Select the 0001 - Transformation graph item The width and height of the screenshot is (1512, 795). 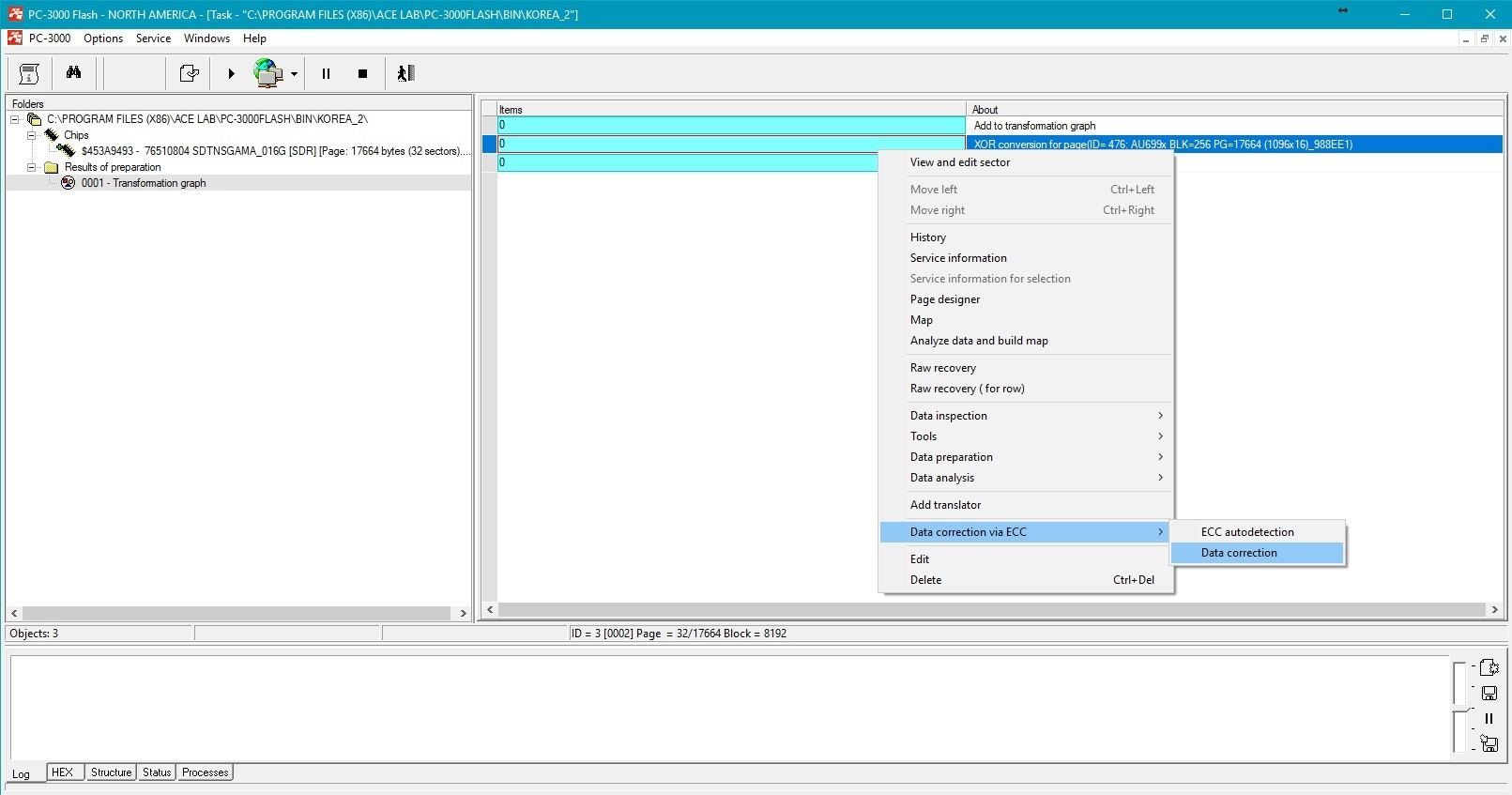coord(144,183)
